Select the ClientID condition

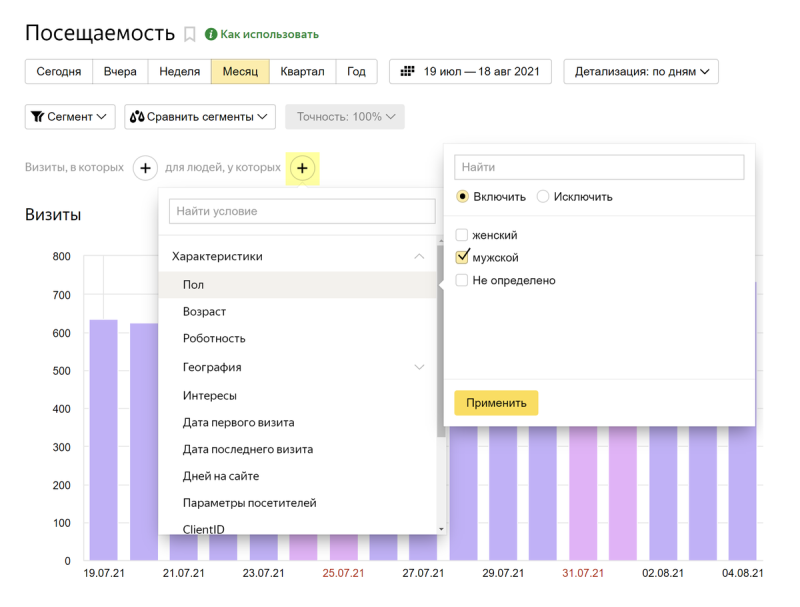[x=298, y=528]
